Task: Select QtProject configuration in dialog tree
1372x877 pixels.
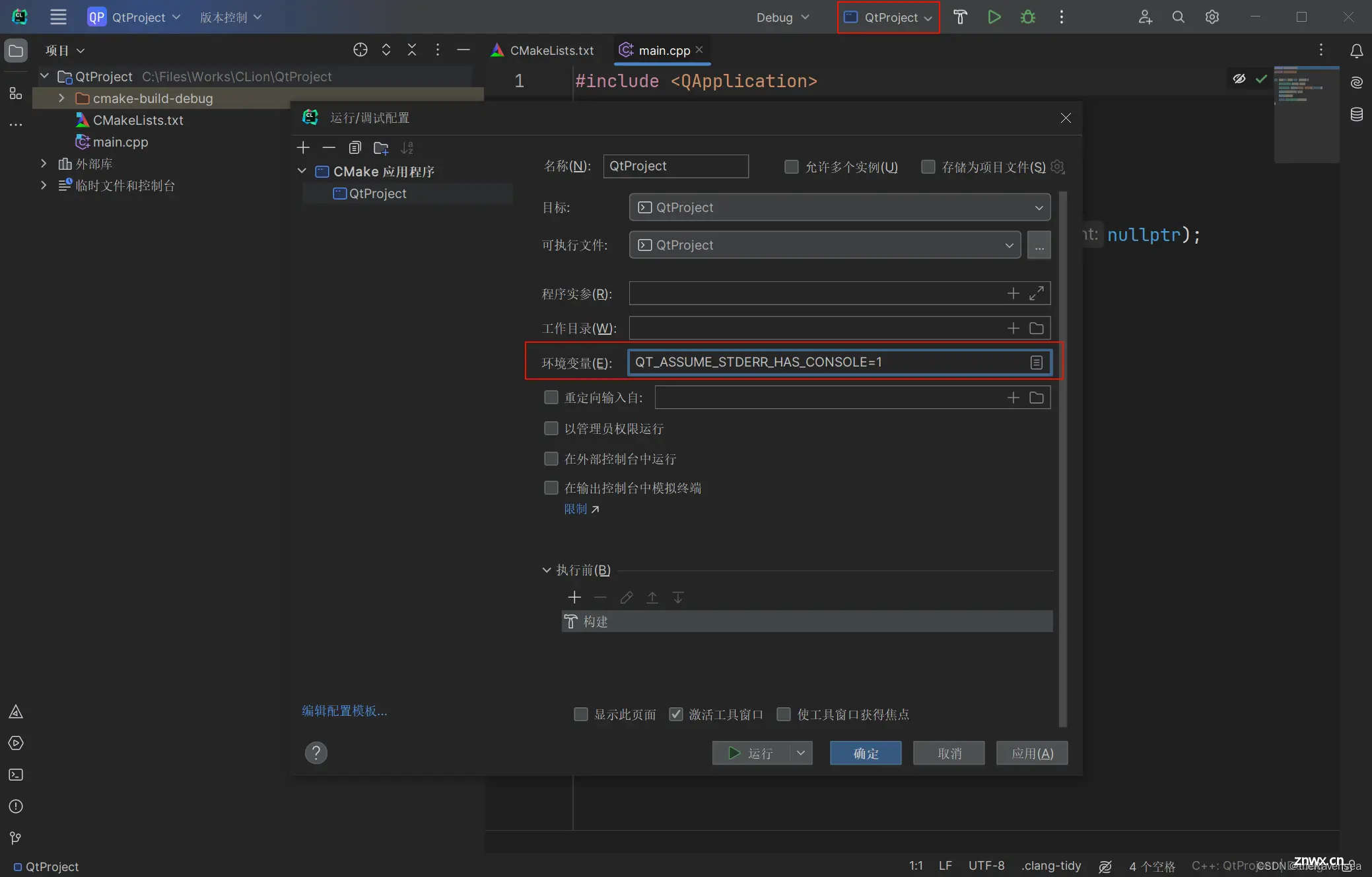Action: coord(408,193)
